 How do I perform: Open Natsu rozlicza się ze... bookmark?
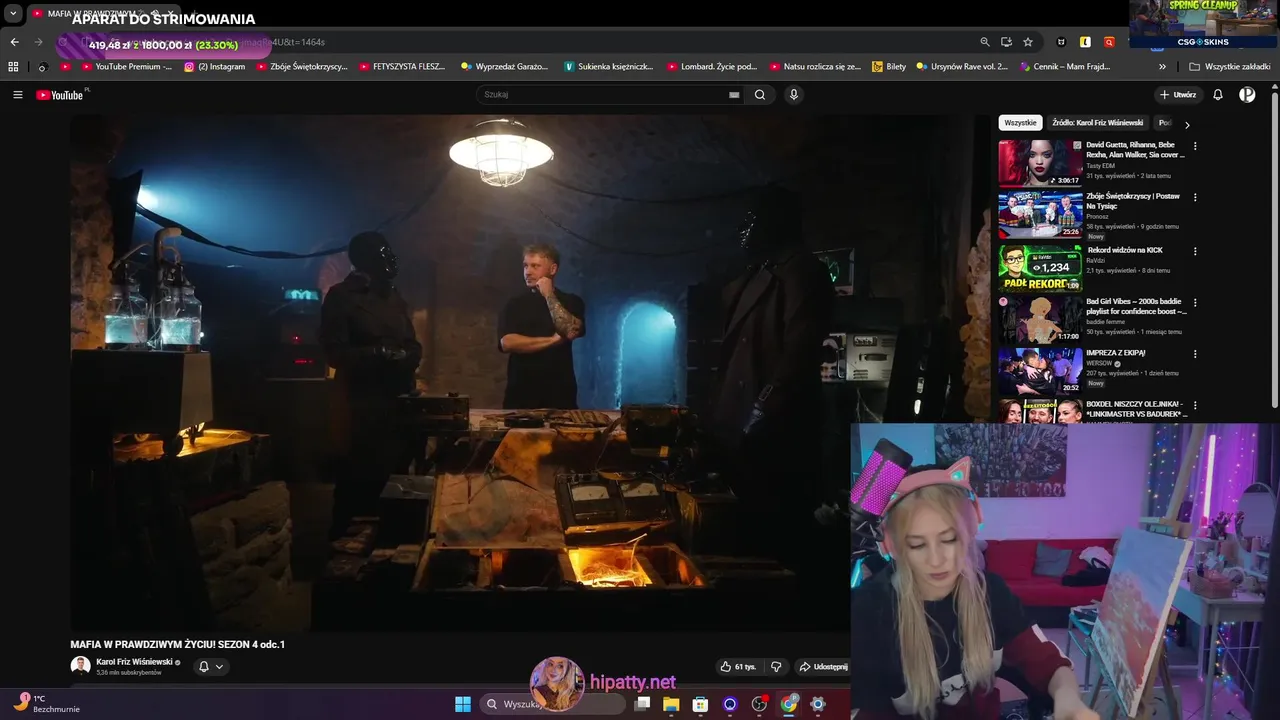(x=815, y=67)
